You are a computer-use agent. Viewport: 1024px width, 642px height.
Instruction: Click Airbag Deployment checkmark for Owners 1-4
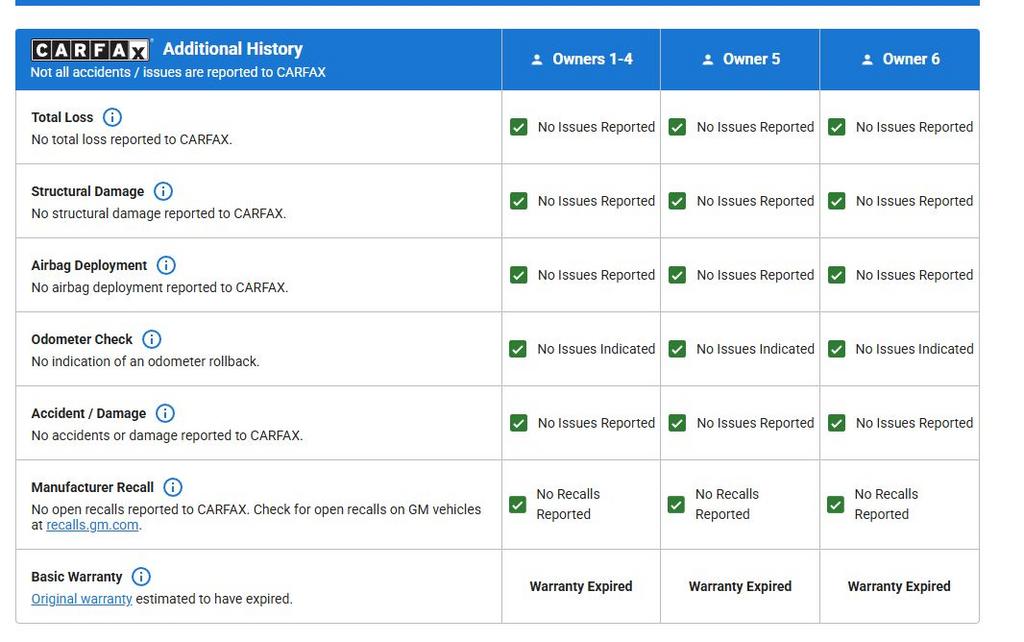[x=519, y=275]
